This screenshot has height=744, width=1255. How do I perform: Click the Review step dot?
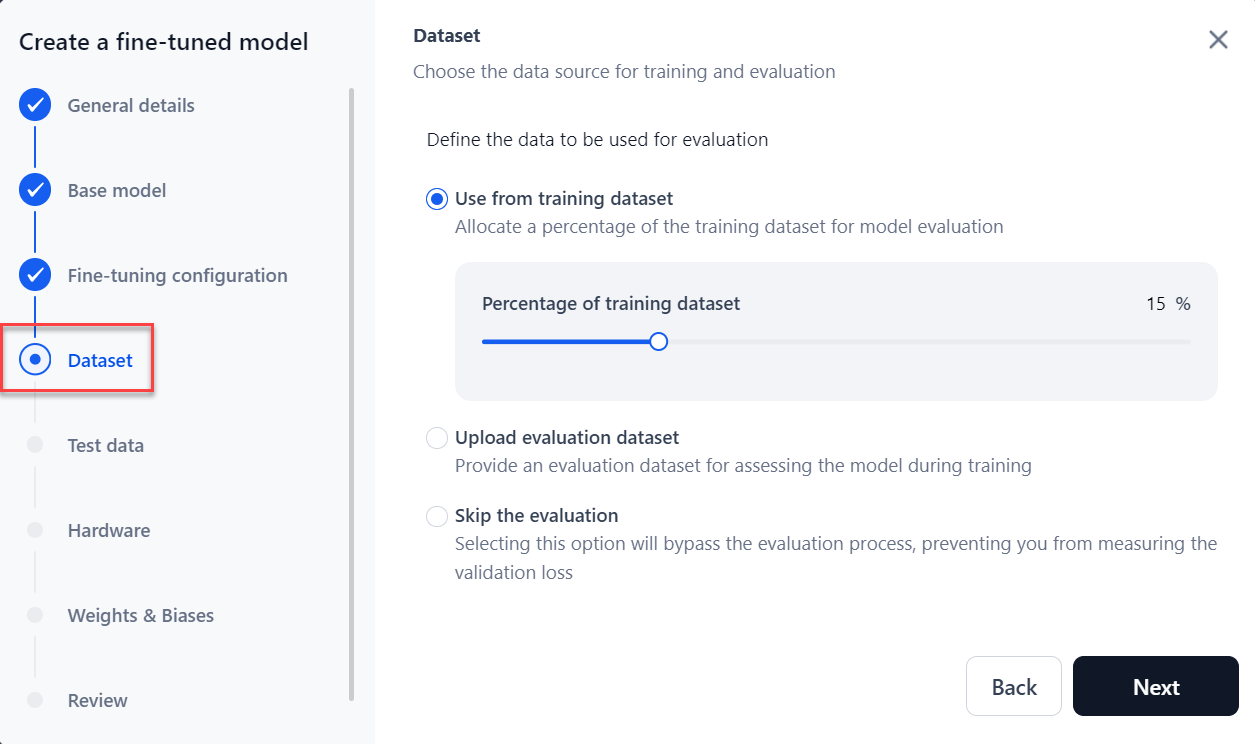[x=35, y=700]
